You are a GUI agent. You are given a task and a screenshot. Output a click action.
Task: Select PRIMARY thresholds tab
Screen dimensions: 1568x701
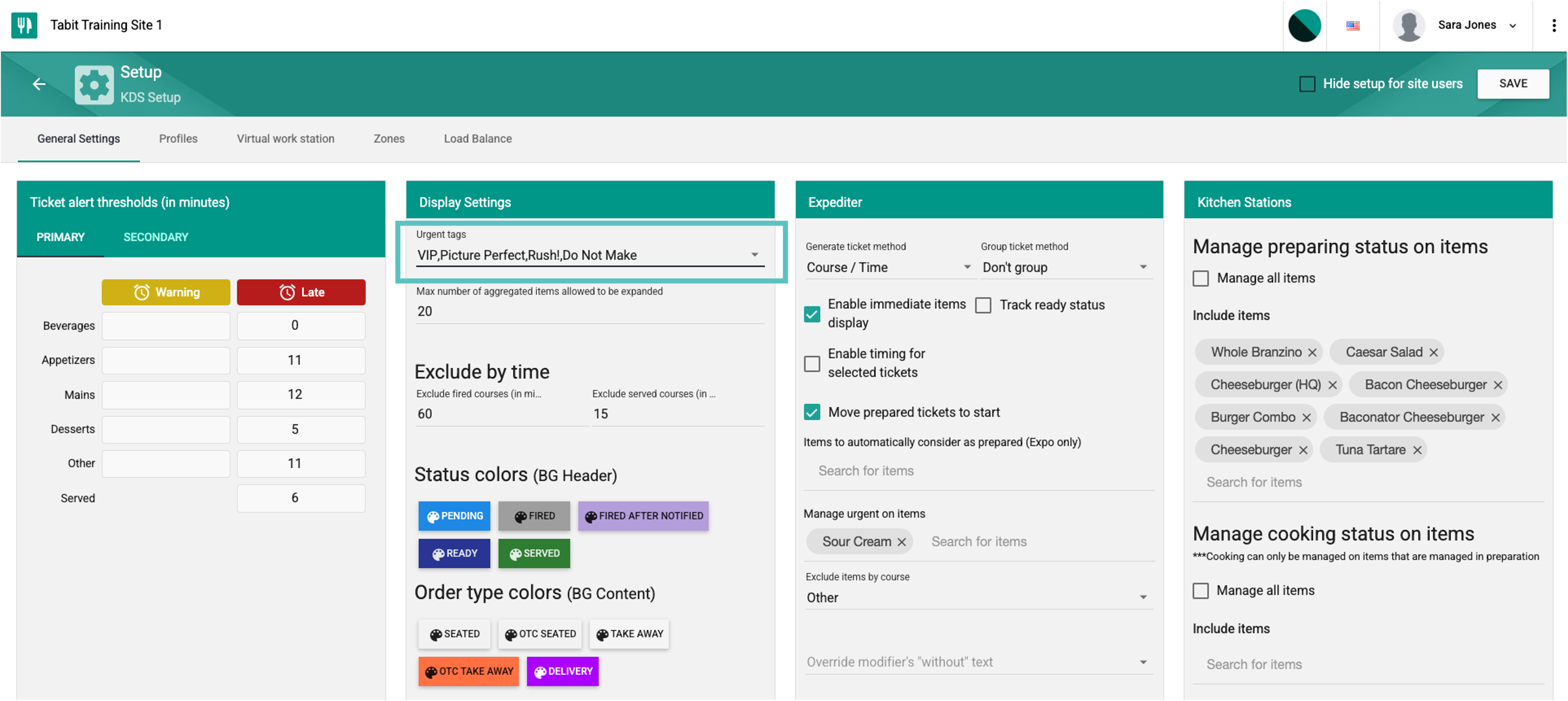tap(60, 237)
